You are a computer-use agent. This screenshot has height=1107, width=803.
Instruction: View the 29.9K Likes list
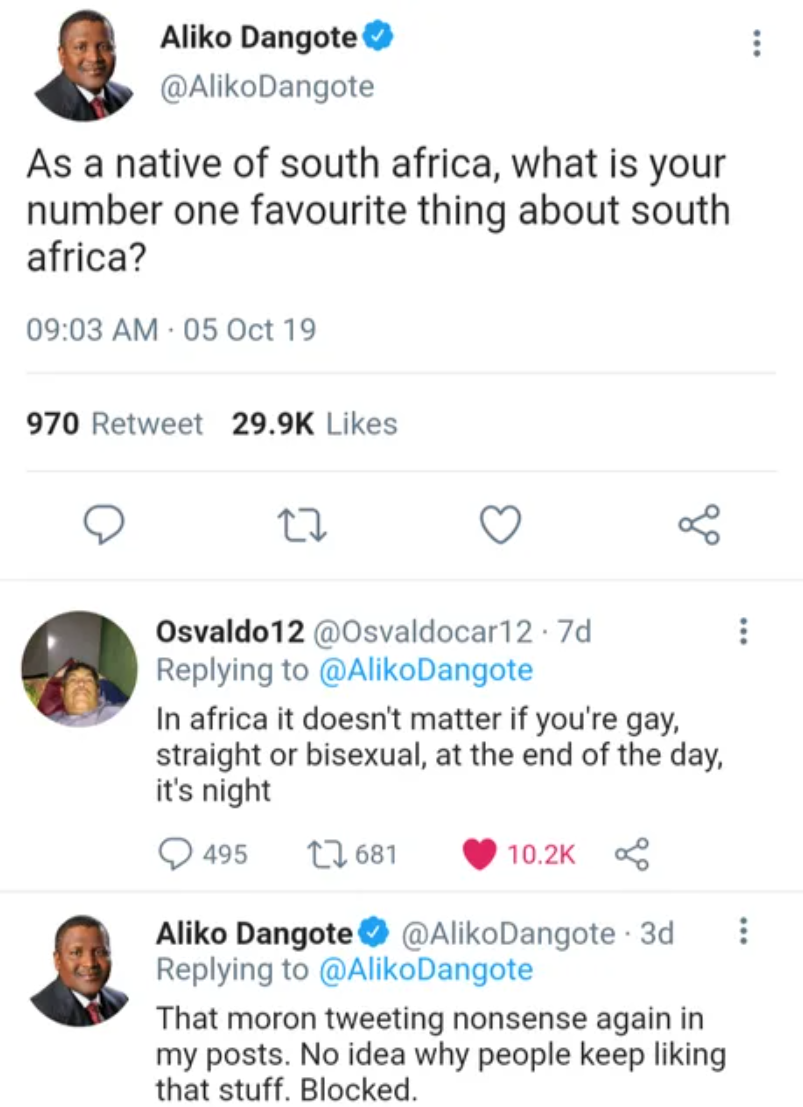315,424
